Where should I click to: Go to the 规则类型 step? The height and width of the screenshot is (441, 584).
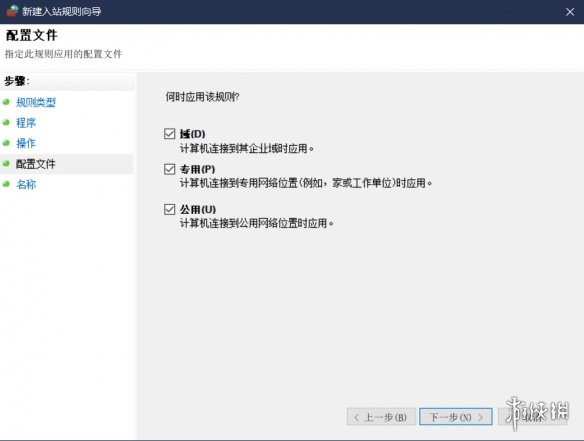coord(36,102)
